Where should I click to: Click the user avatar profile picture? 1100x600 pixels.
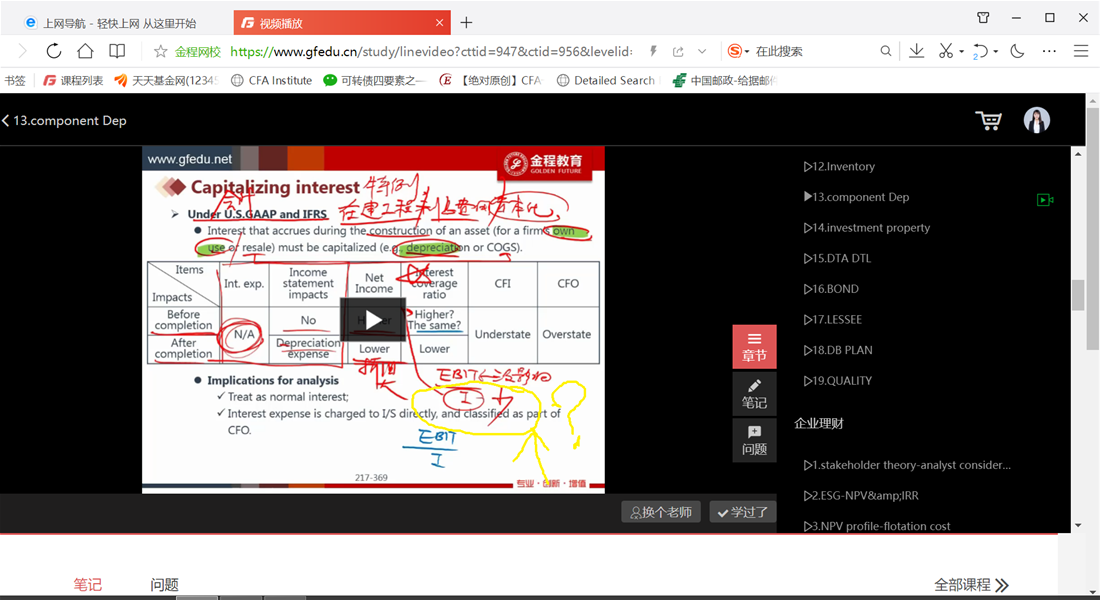(x=1037, y=120)
